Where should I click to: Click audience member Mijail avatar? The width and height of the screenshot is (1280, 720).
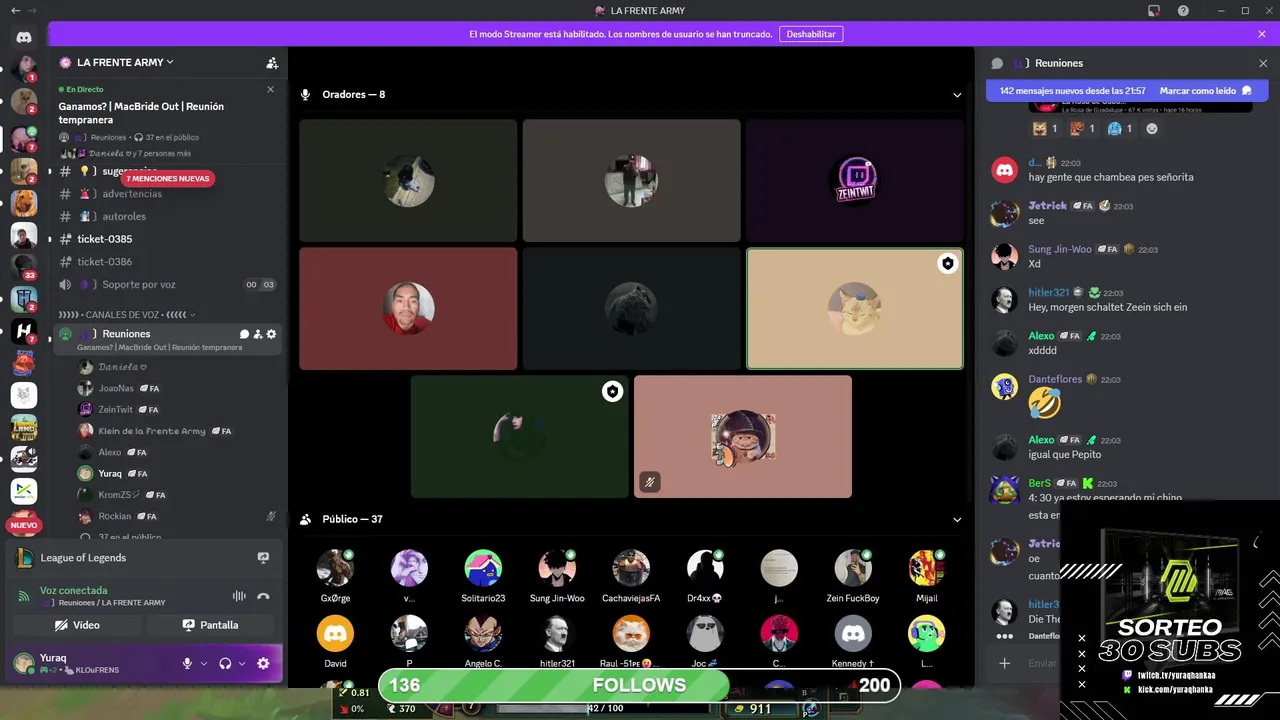927,568
